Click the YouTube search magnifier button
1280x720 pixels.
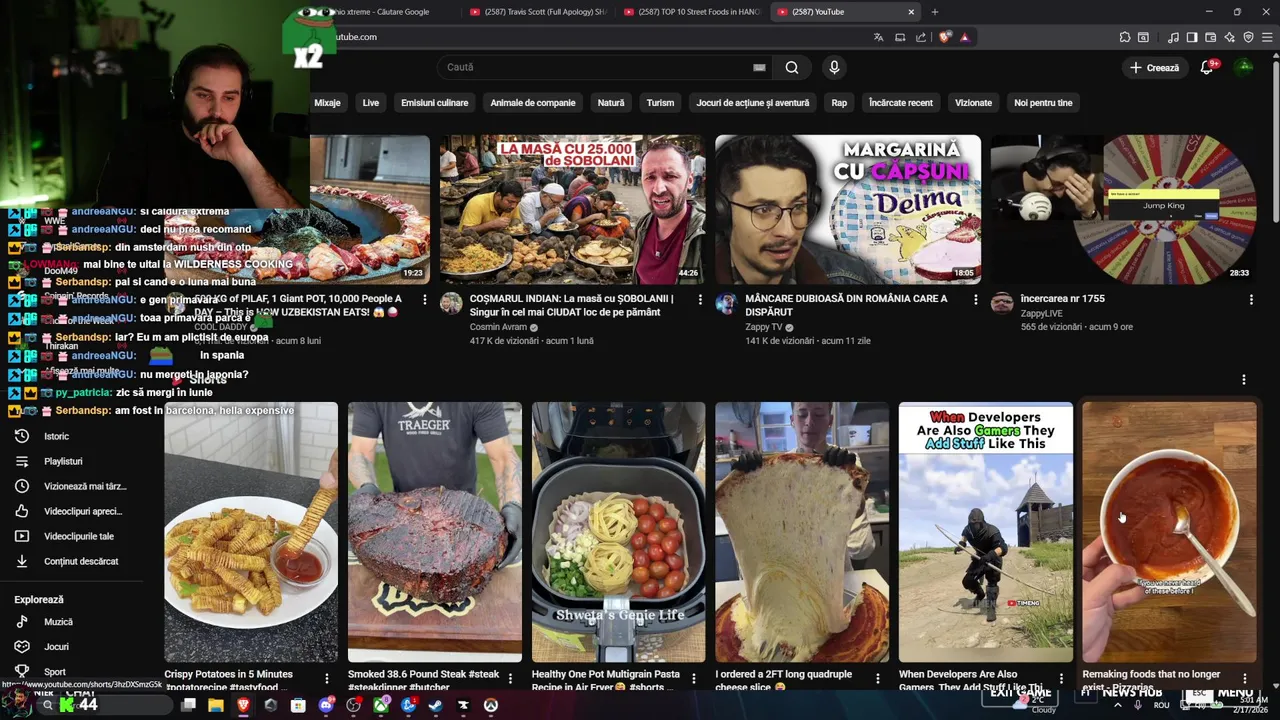point(792,67)
